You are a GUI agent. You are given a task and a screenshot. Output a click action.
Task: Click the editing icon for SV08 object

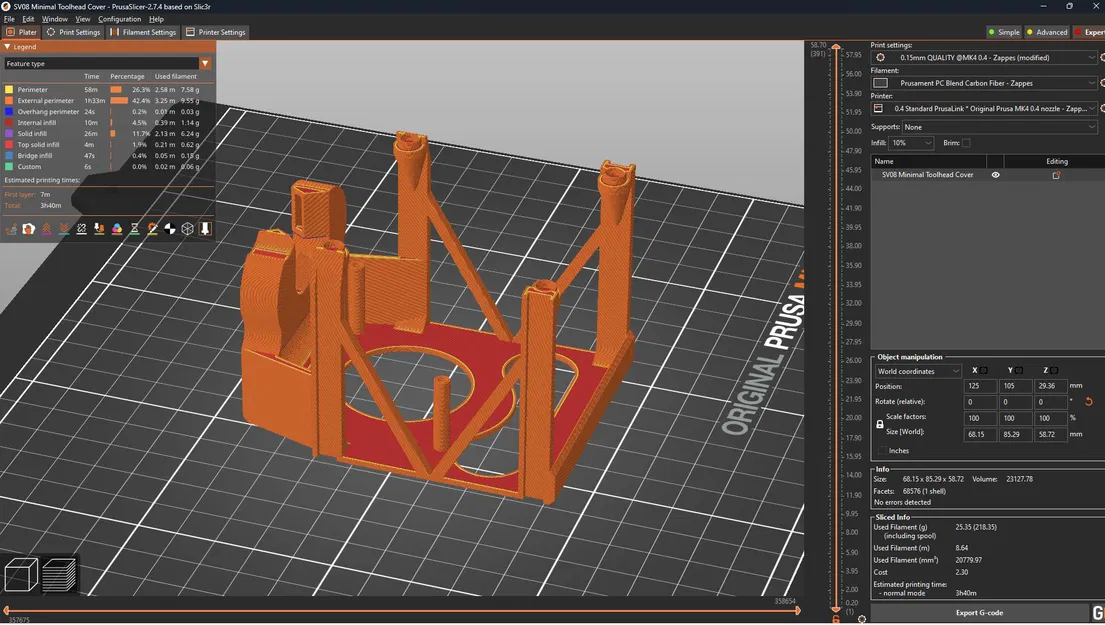(x=1056, y=175)
